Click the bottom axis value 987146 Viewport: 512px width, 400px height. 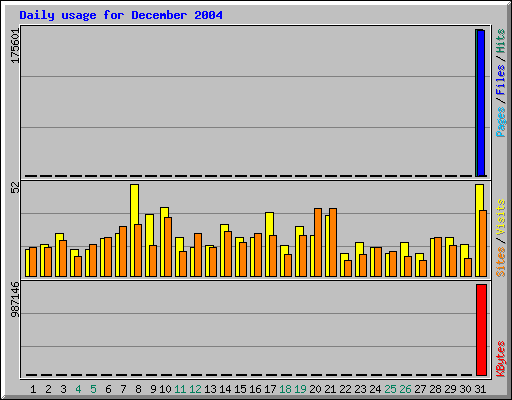click(x=15, y=299)
